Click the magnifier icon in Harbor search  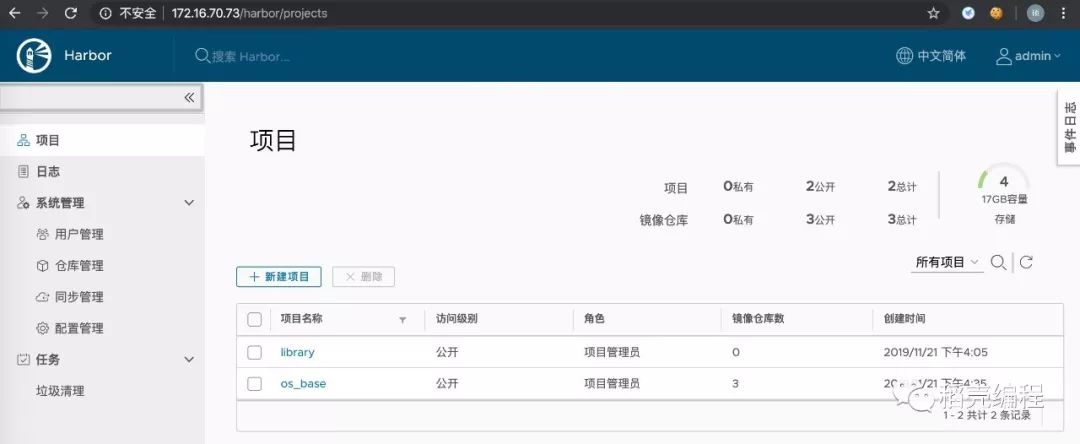click(202, 55)
